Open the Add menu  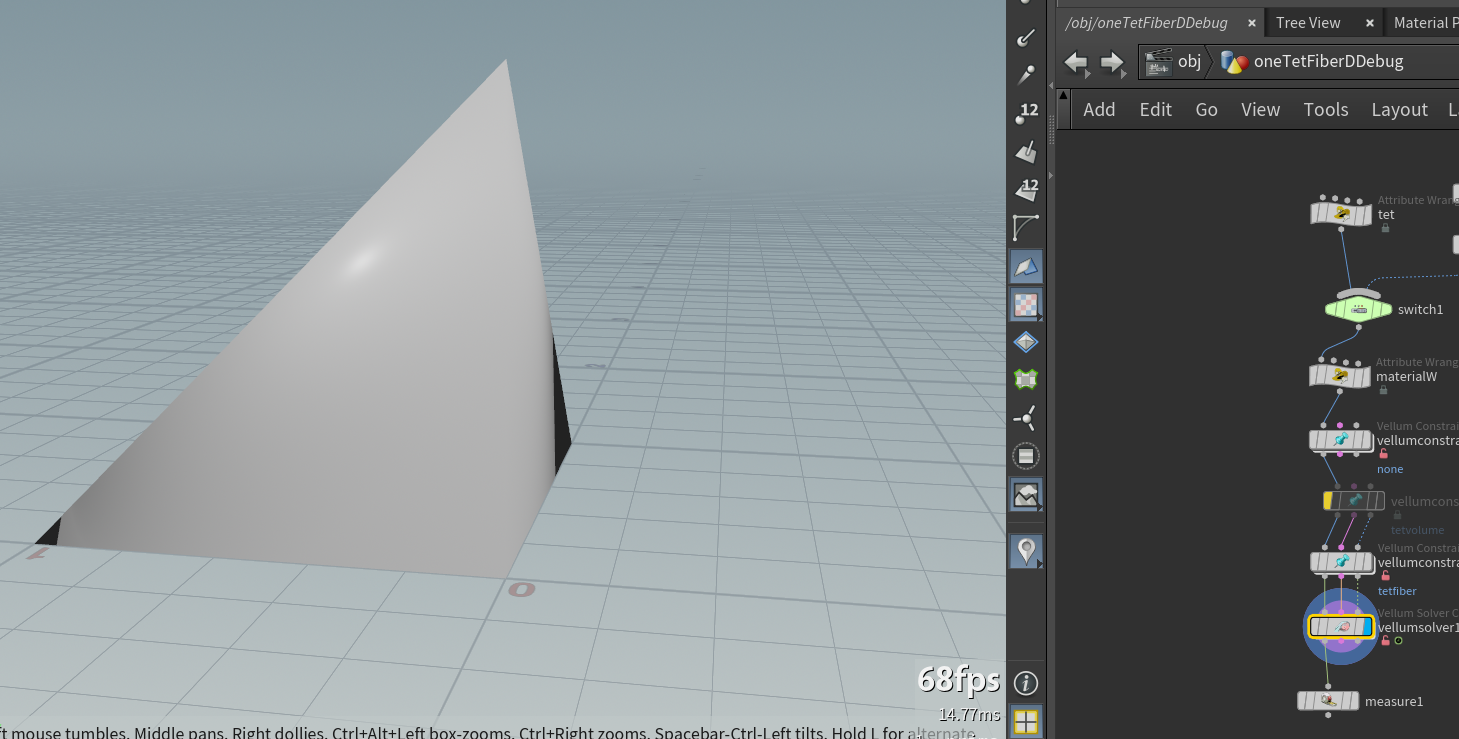[x=1099, y=110]
